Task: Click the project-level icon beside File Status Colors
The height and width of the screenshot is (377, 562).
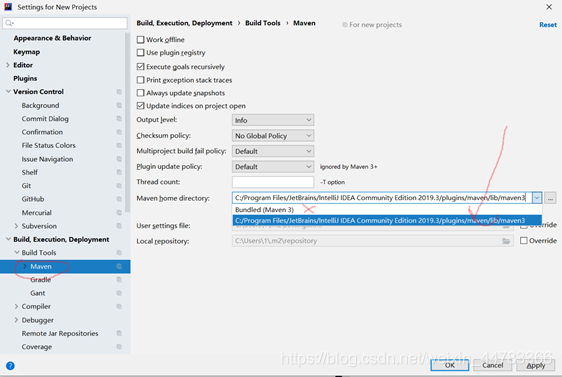Action: (119, 145)
